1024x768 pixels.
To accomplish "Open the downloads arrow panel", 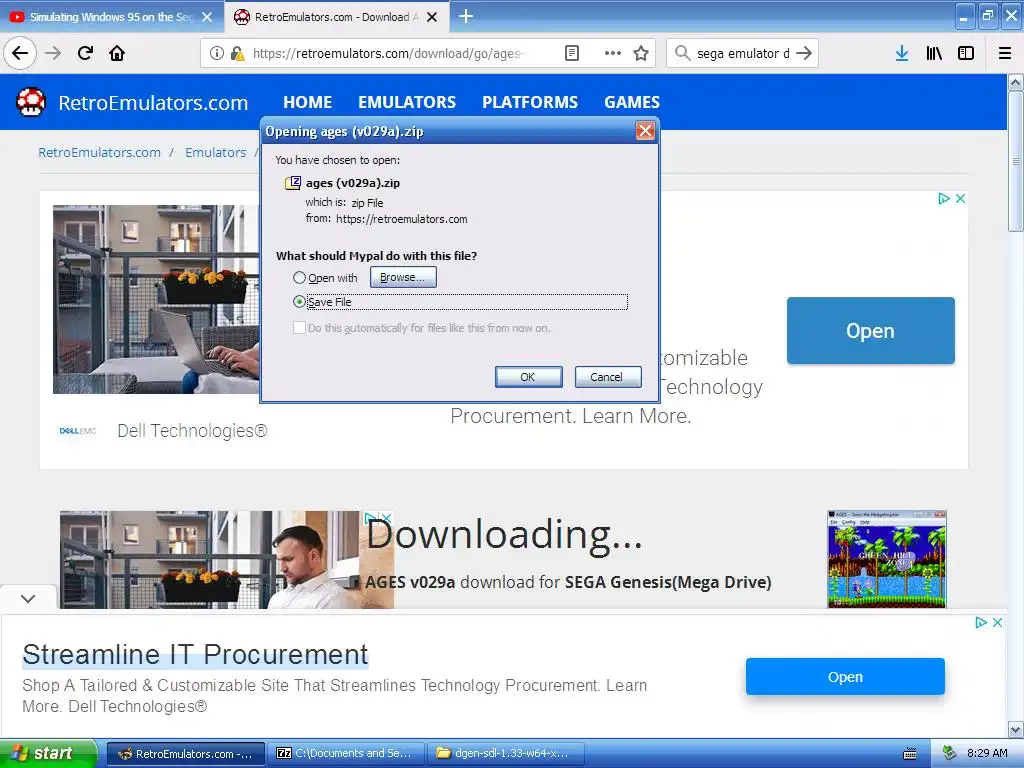I will [902, 53].
